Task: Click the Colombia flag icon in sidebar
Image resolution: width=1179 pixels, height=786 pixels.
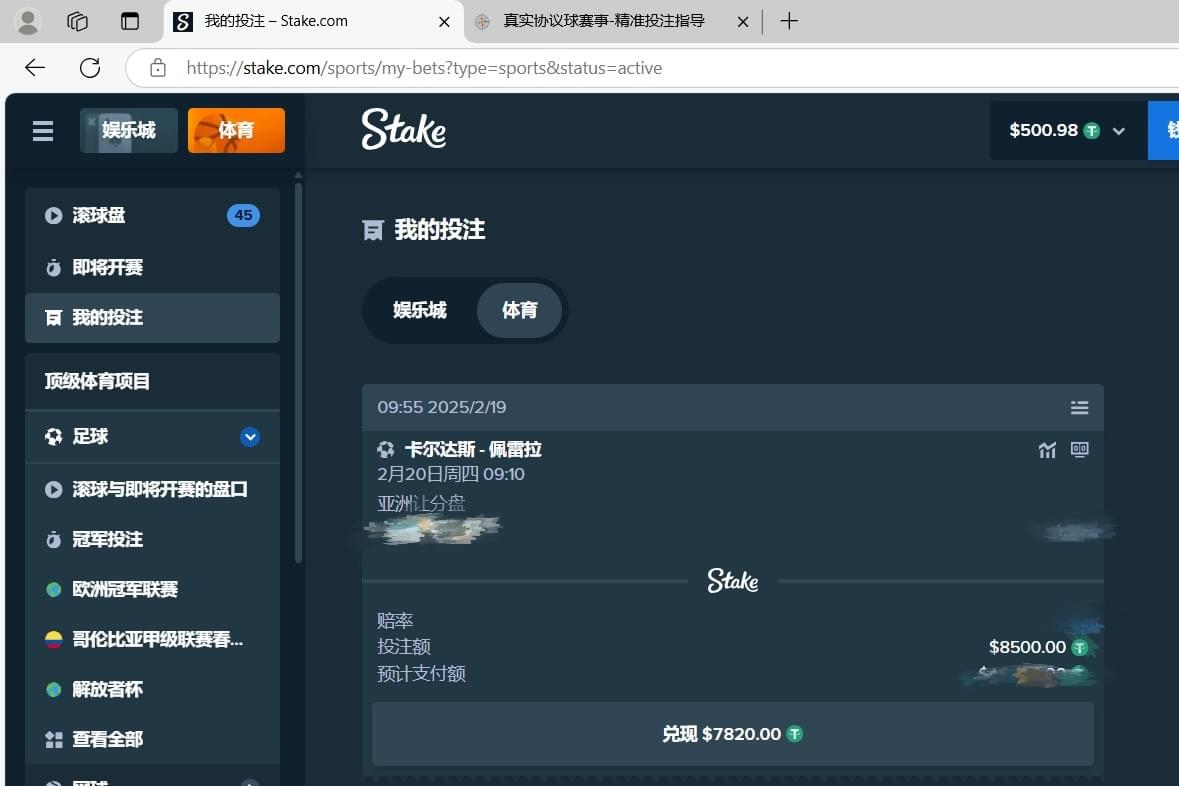Action: 53,640
